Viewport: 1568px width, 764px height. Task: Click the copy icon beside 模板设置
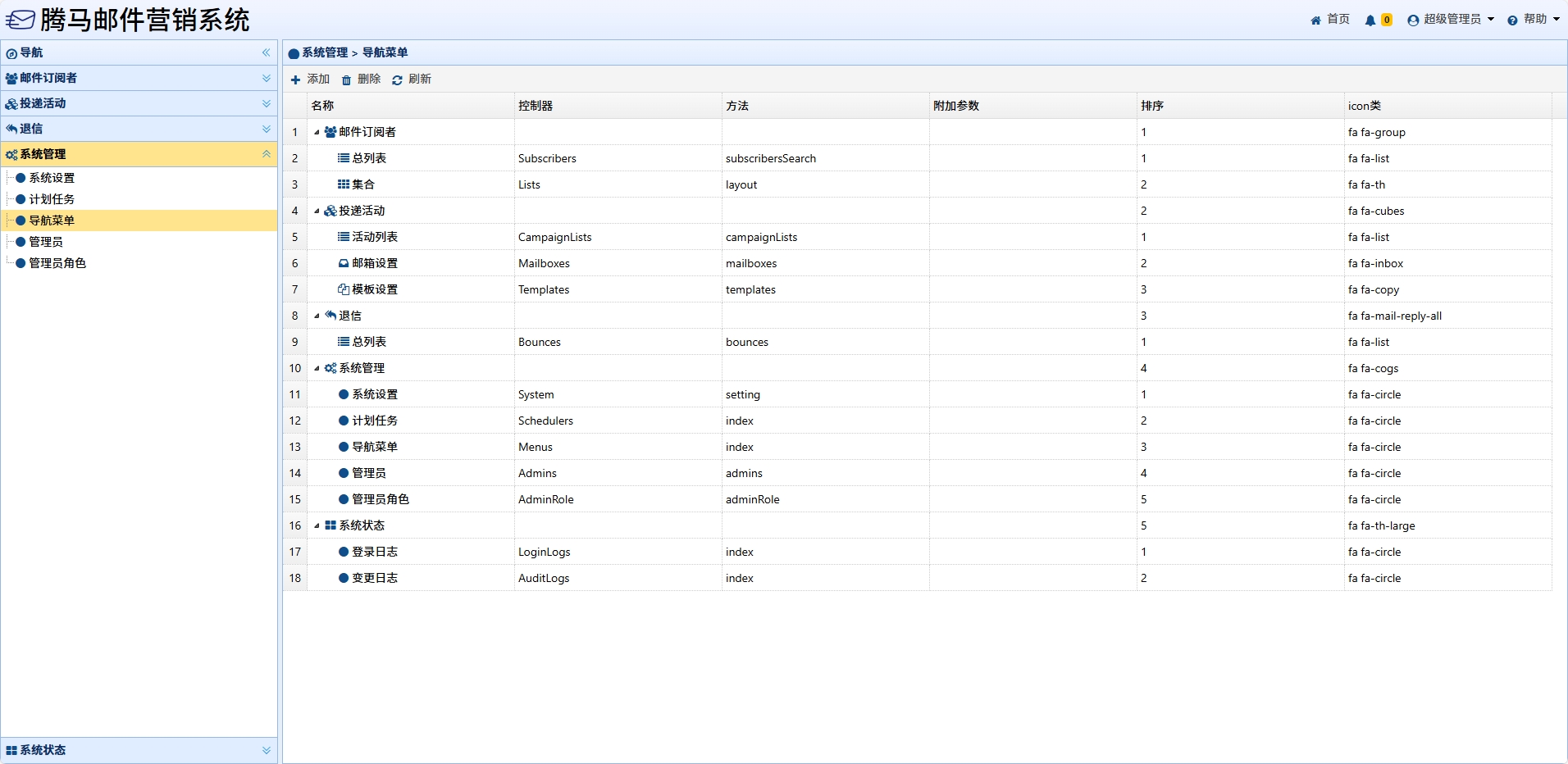click(344, 290)
